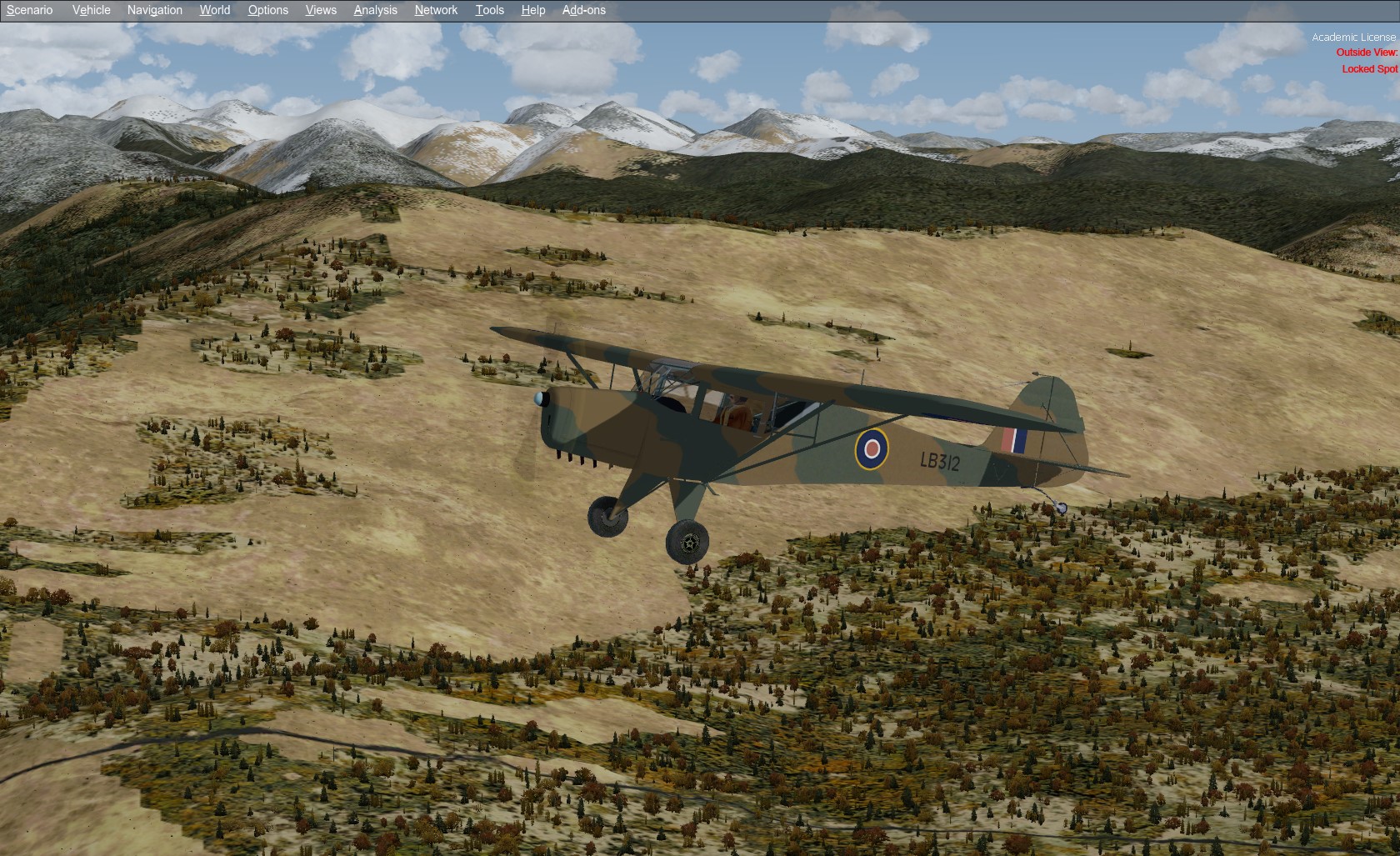Expand the Add-ons menu
The image size is (1400, 856).
coord(583,10)
